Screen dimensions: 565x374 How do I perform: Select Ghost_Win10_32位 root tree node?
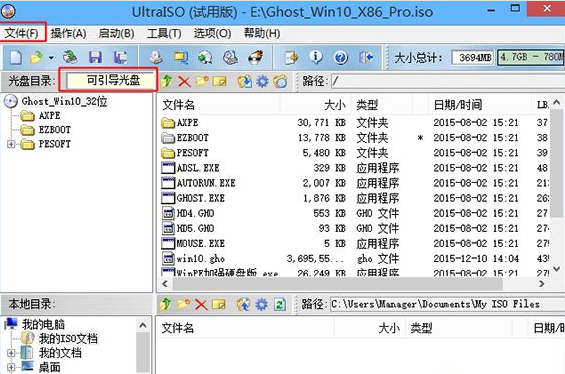64,101
